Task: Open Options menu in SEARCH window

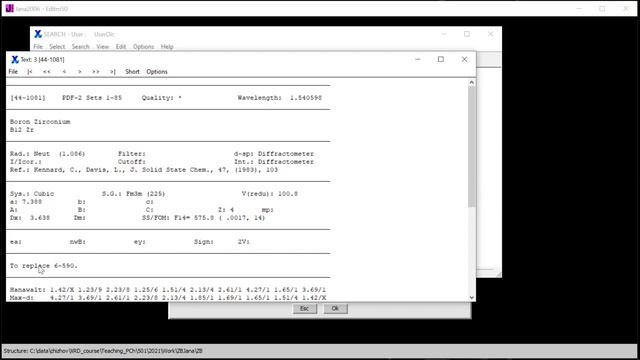Action: [143, 47]
